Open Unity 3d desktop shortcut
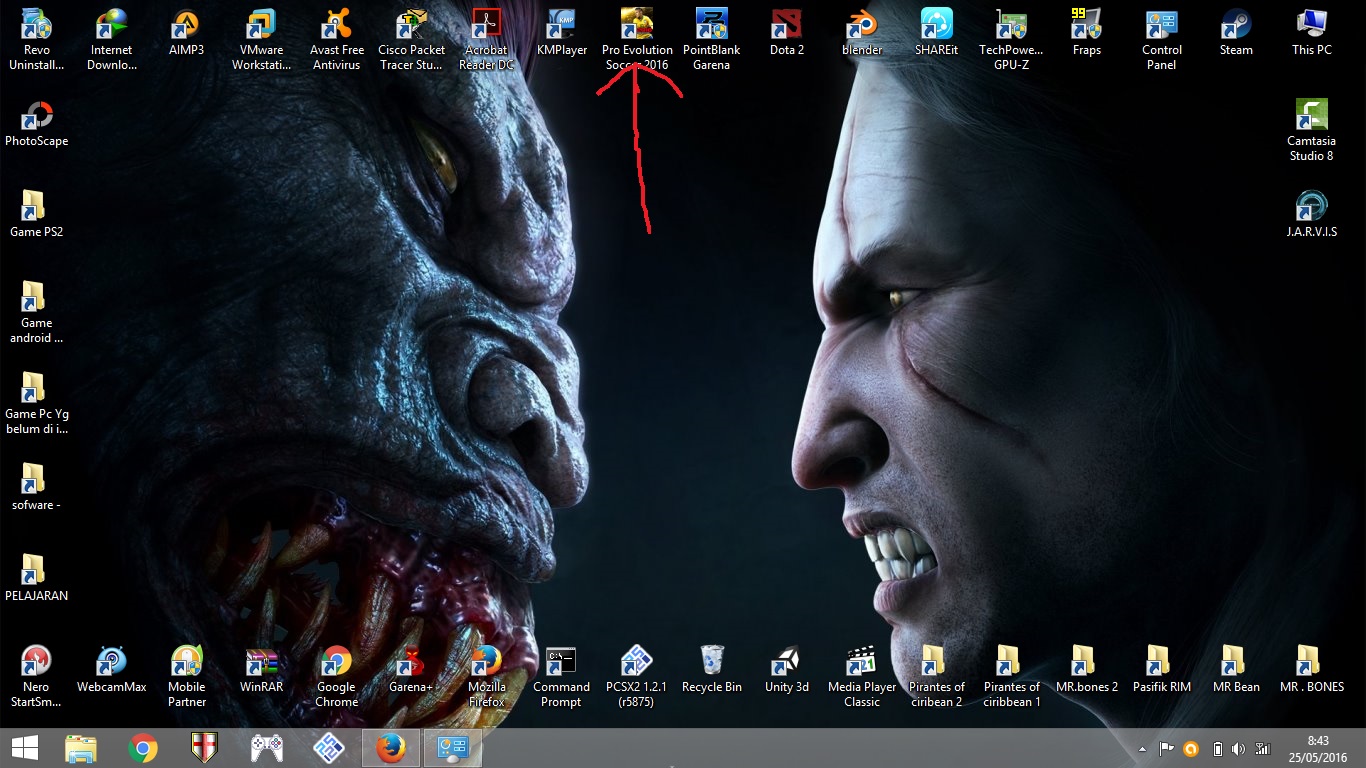Image resolution: width=1366 pixels, height=768 pixels. point(786,670)
